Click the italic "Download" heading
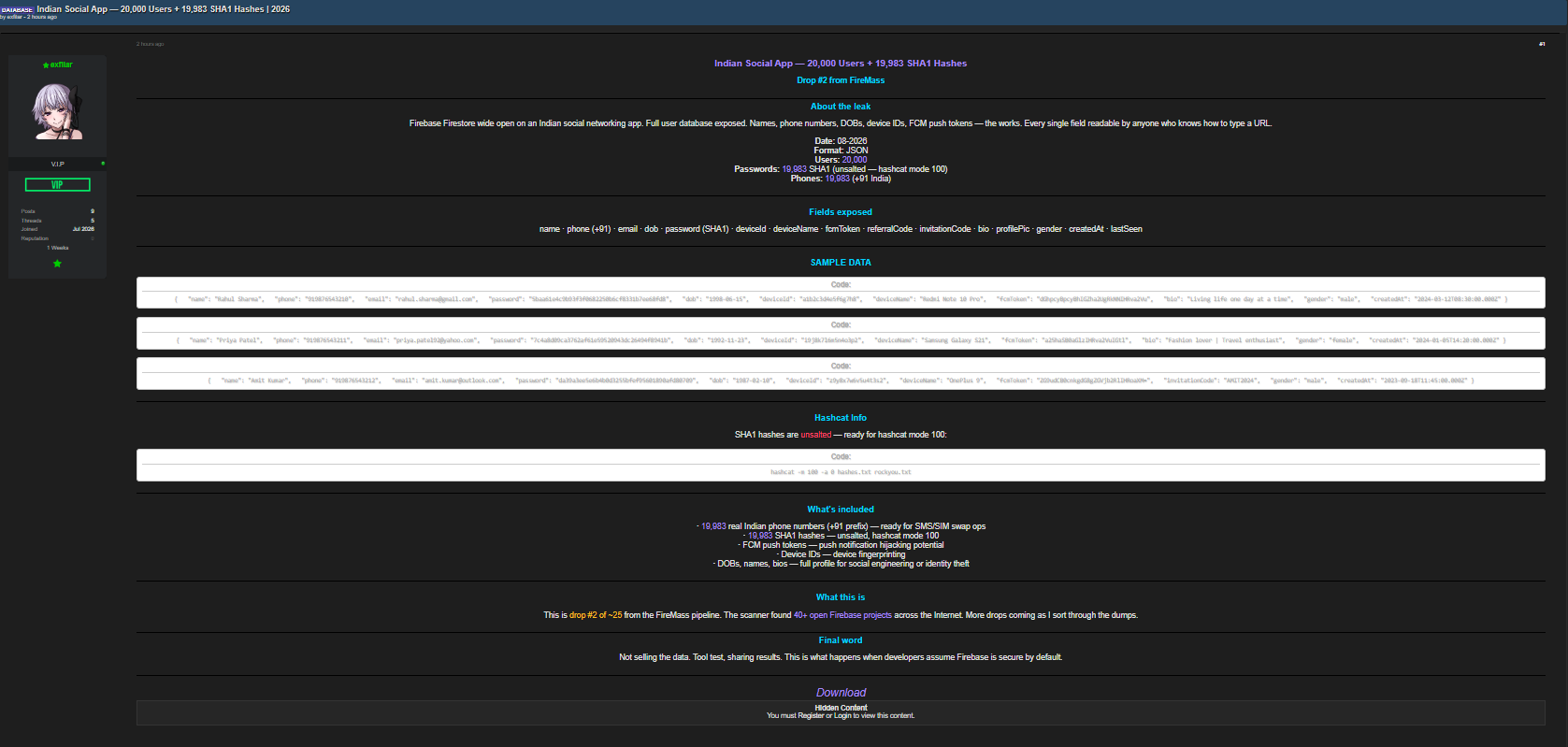This screenshot has width=1568, height=747. tap(841, 693)
